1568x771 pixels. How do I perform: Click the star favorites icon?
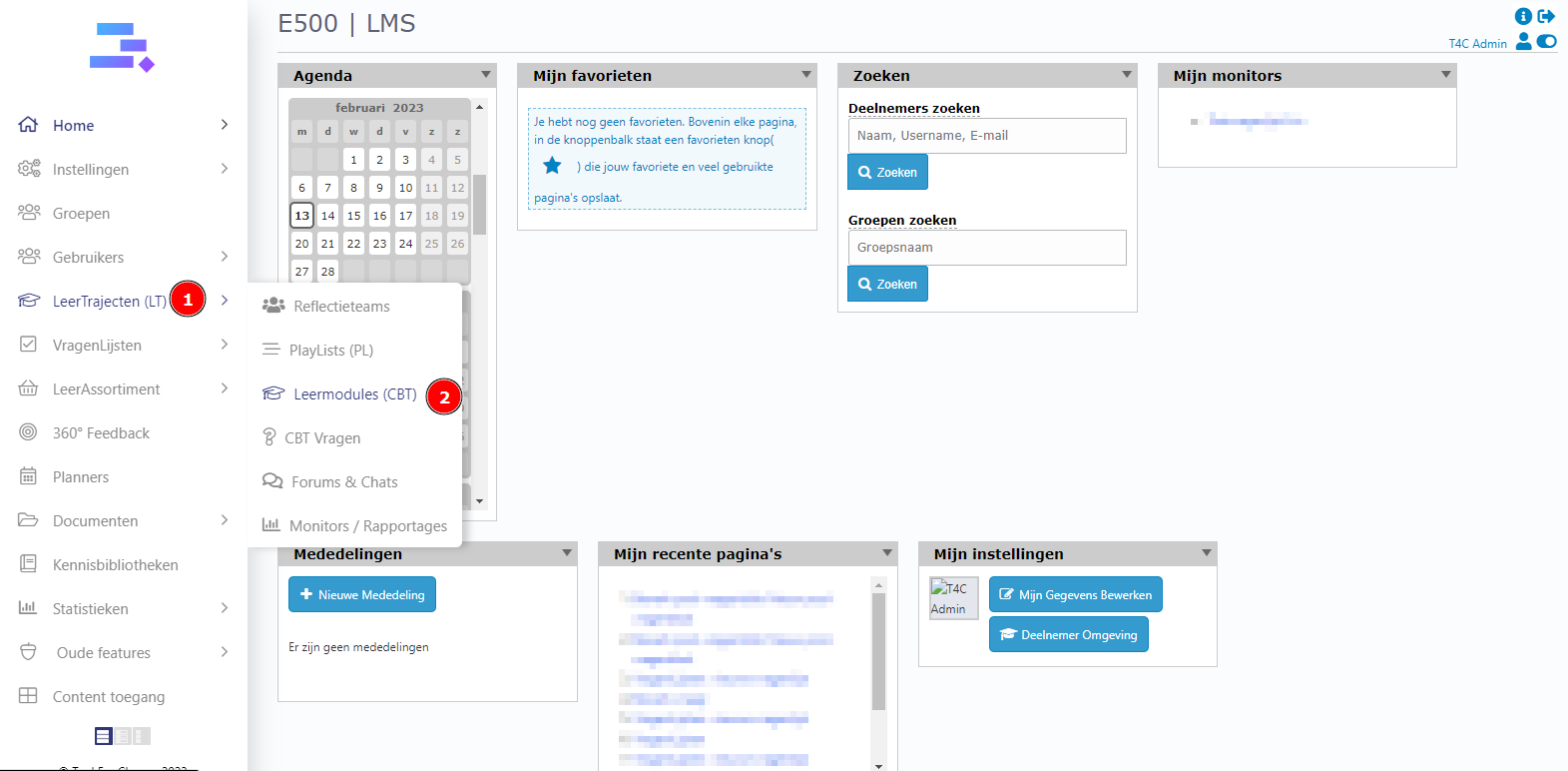click(552, 166)
